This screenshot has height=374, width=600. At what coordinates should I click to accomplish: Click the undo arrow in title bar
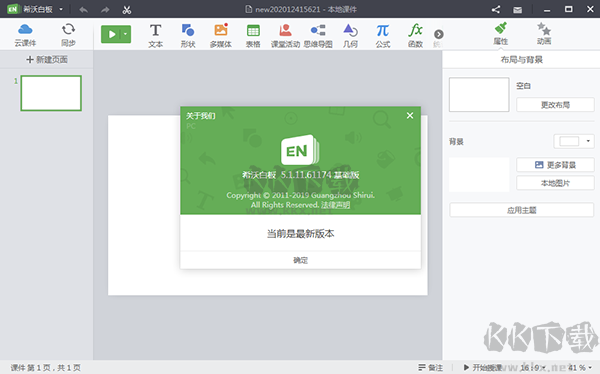click(83, 10)
